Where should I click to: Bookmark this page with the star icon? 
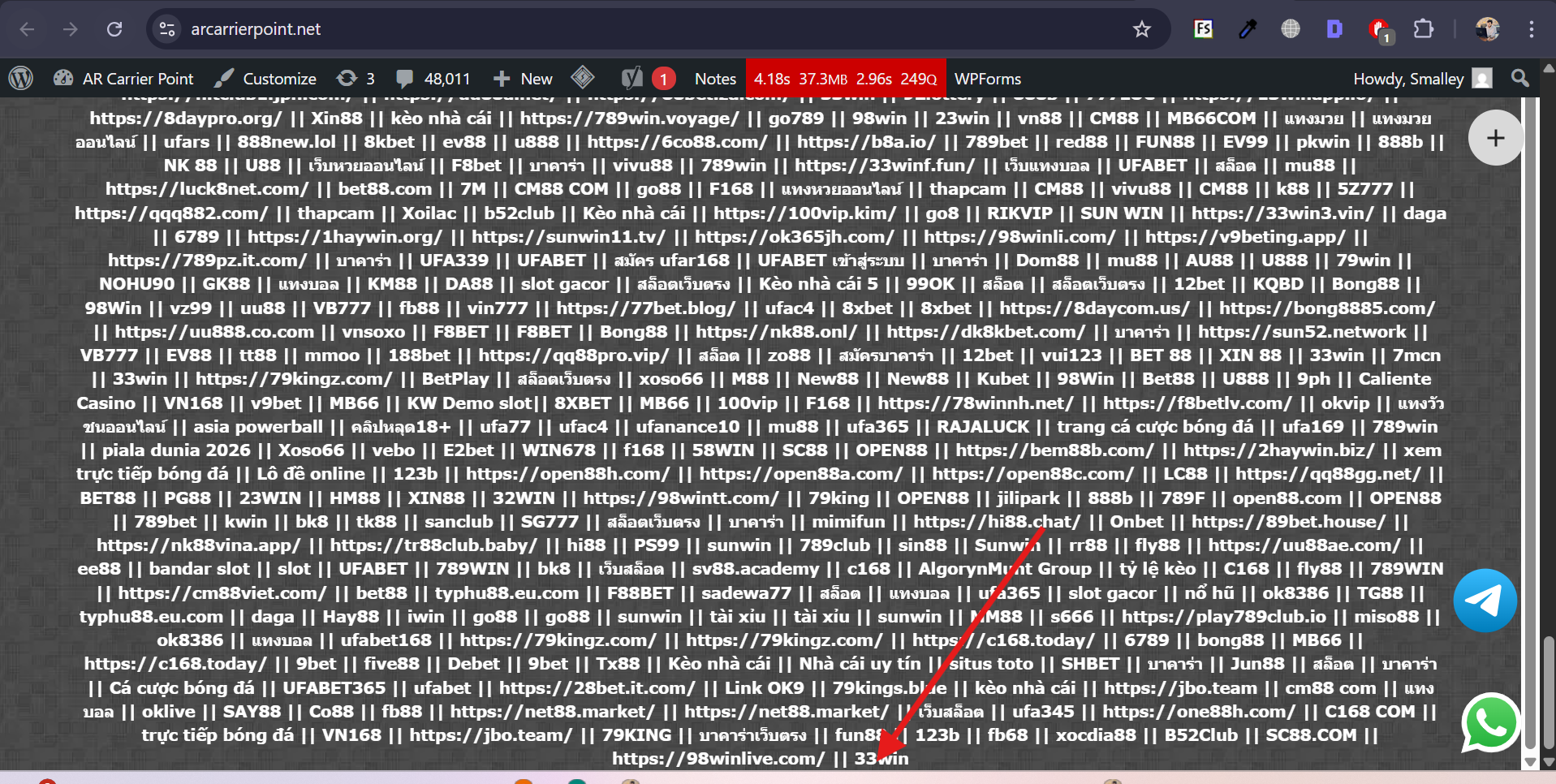point(1142,29)
